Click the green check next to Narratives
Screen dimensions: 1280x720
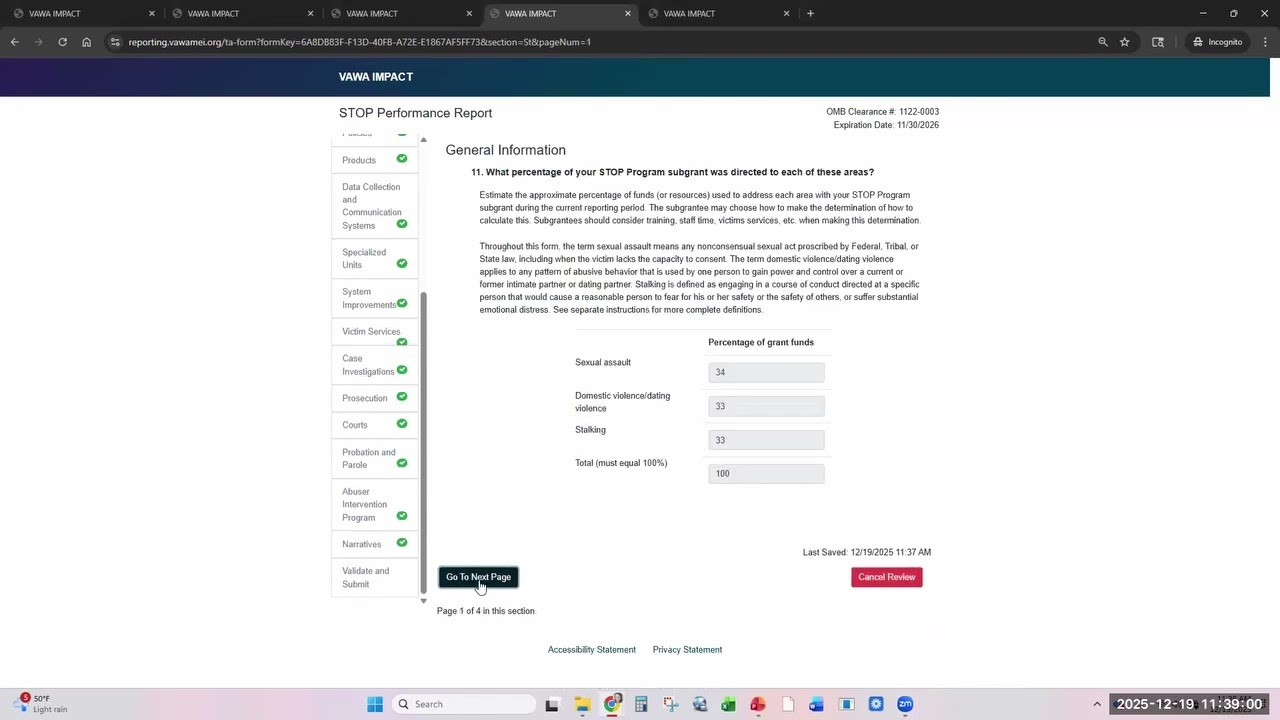point(402,543)
